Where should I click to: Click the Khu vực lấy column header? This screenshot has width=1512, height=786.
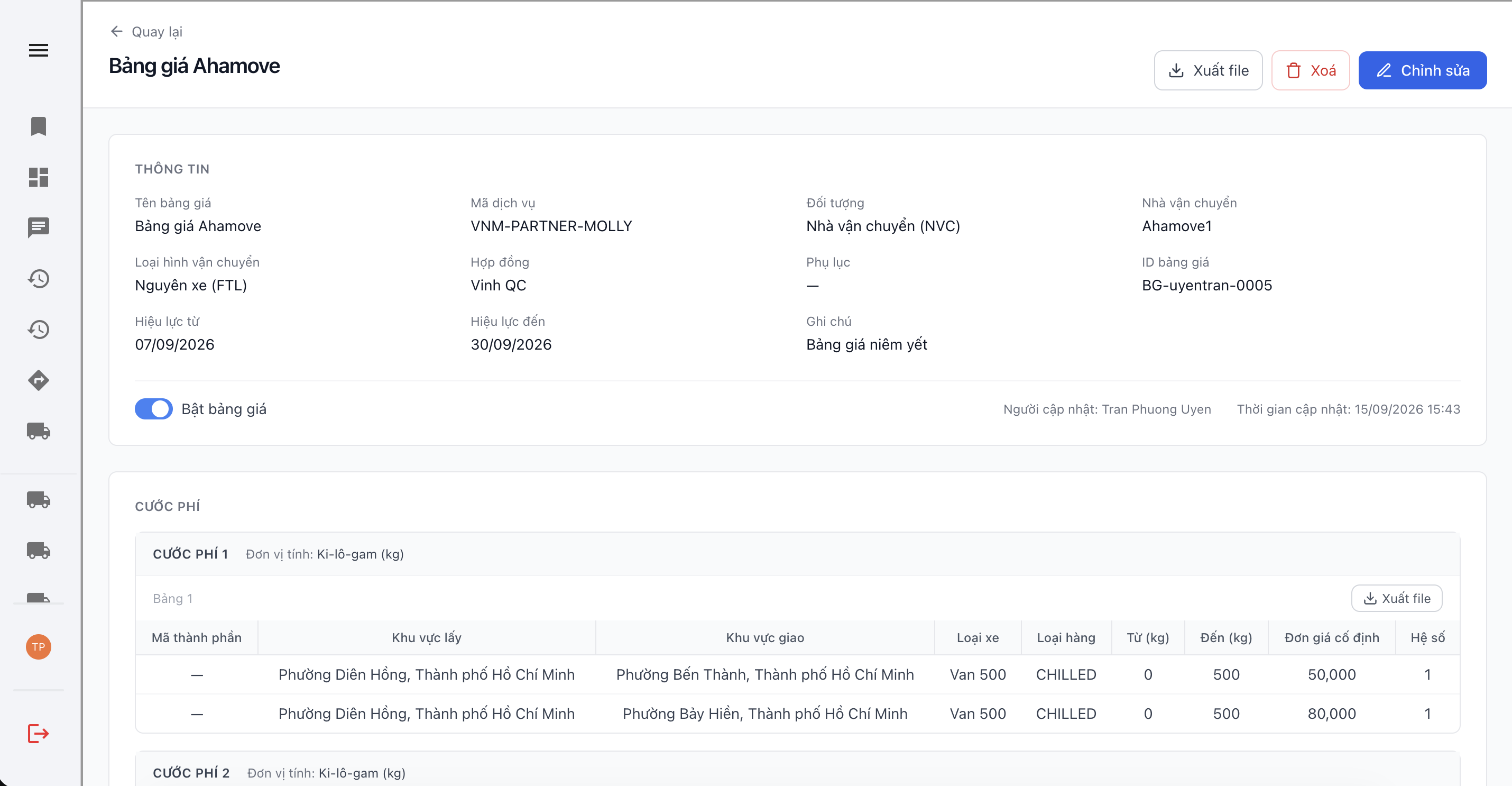426,637
